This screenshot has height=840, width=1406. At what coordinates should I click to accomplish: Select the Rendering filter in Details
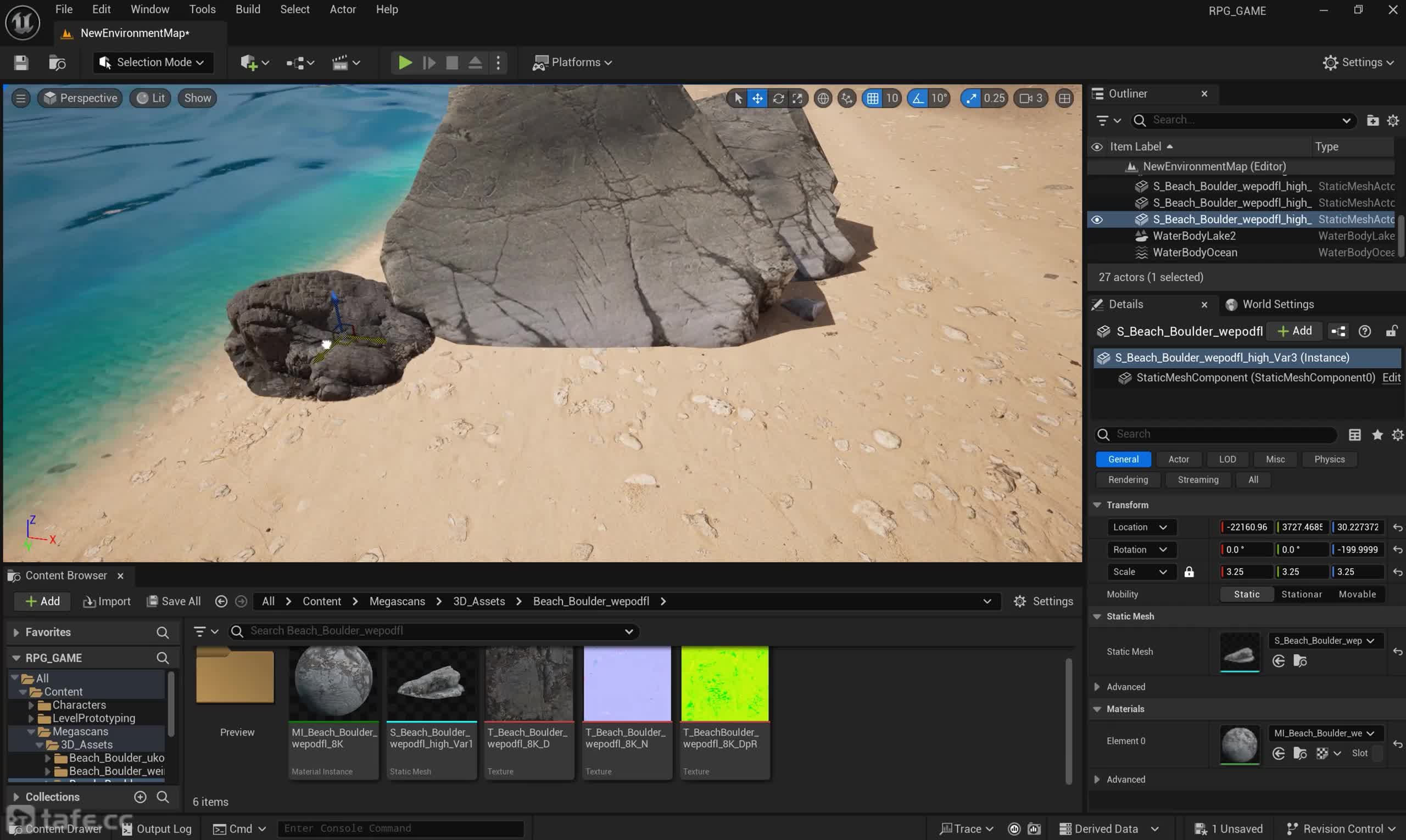pos(1128,479)
